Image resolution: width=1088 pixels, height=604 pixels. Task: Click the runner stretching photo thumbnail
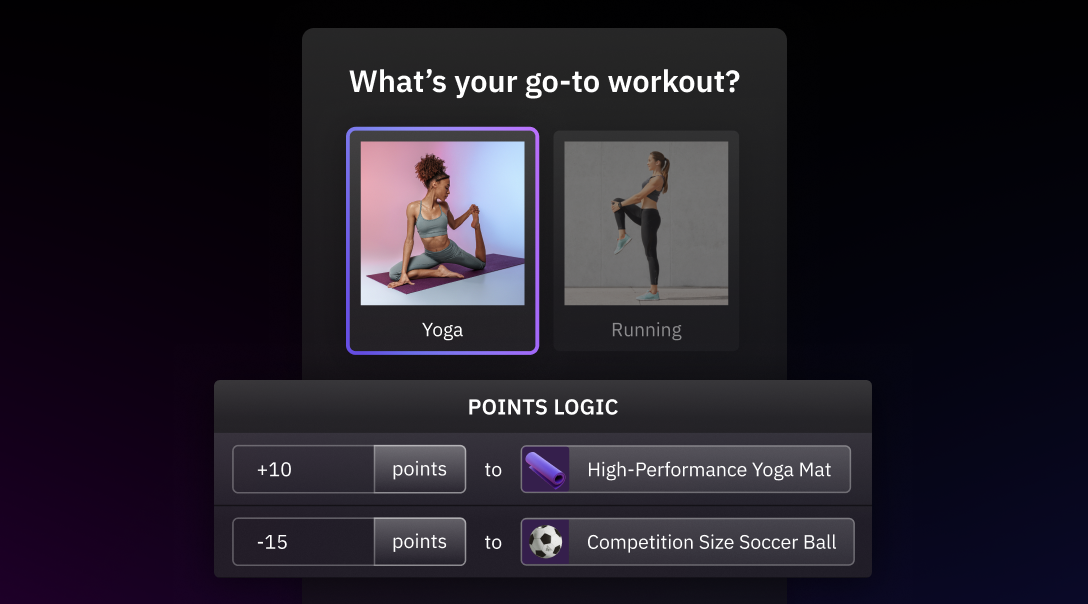(646, 224)
